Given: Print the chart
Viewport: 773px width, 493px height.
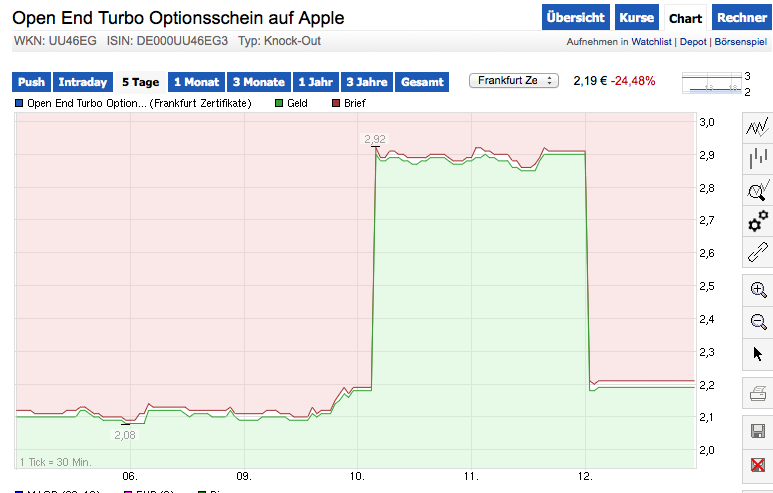Looking at the screenshot, I should pos(757,394).
